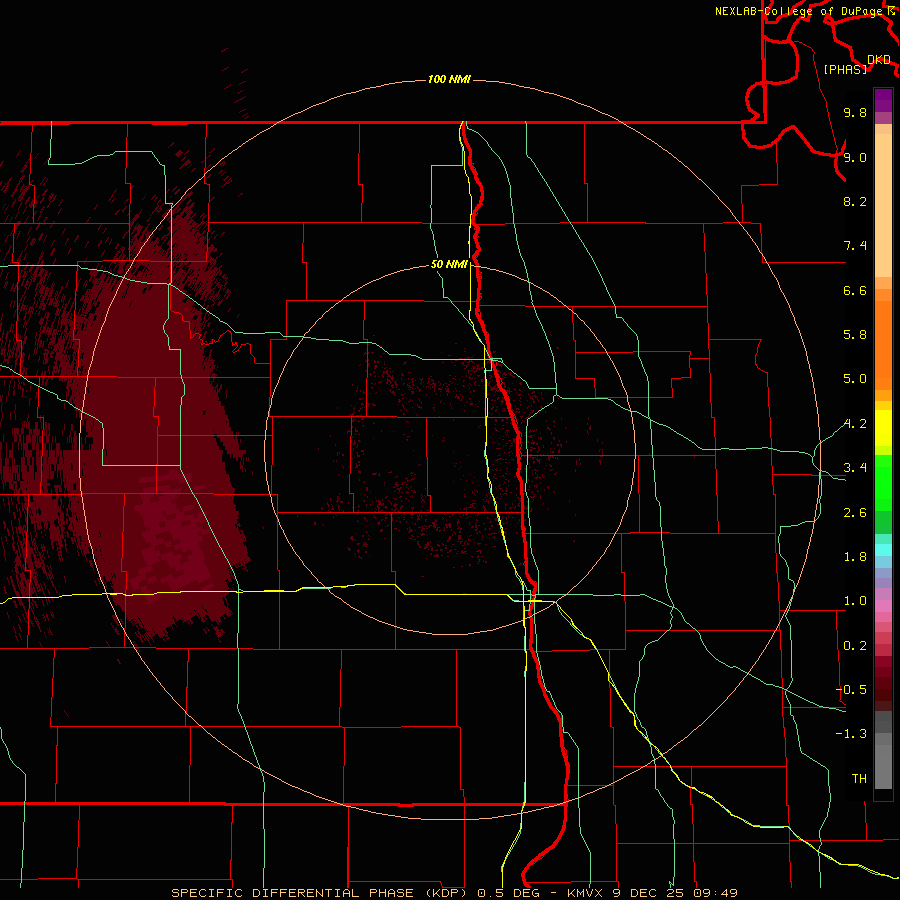
Task: Select the 5.8 value on color scale
Action: pos(855,335)
